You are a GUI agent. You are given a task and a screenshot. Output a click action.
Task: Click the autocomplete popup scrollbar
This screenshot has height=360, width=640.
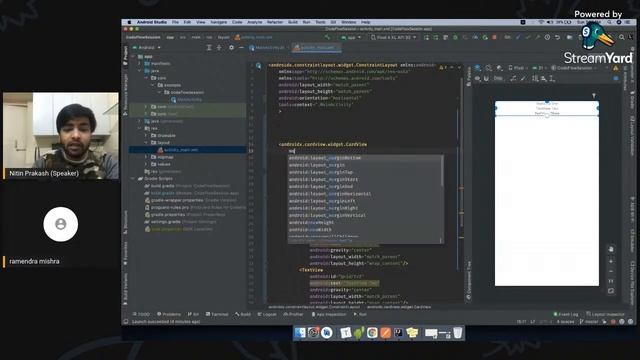tap(442, 170)
